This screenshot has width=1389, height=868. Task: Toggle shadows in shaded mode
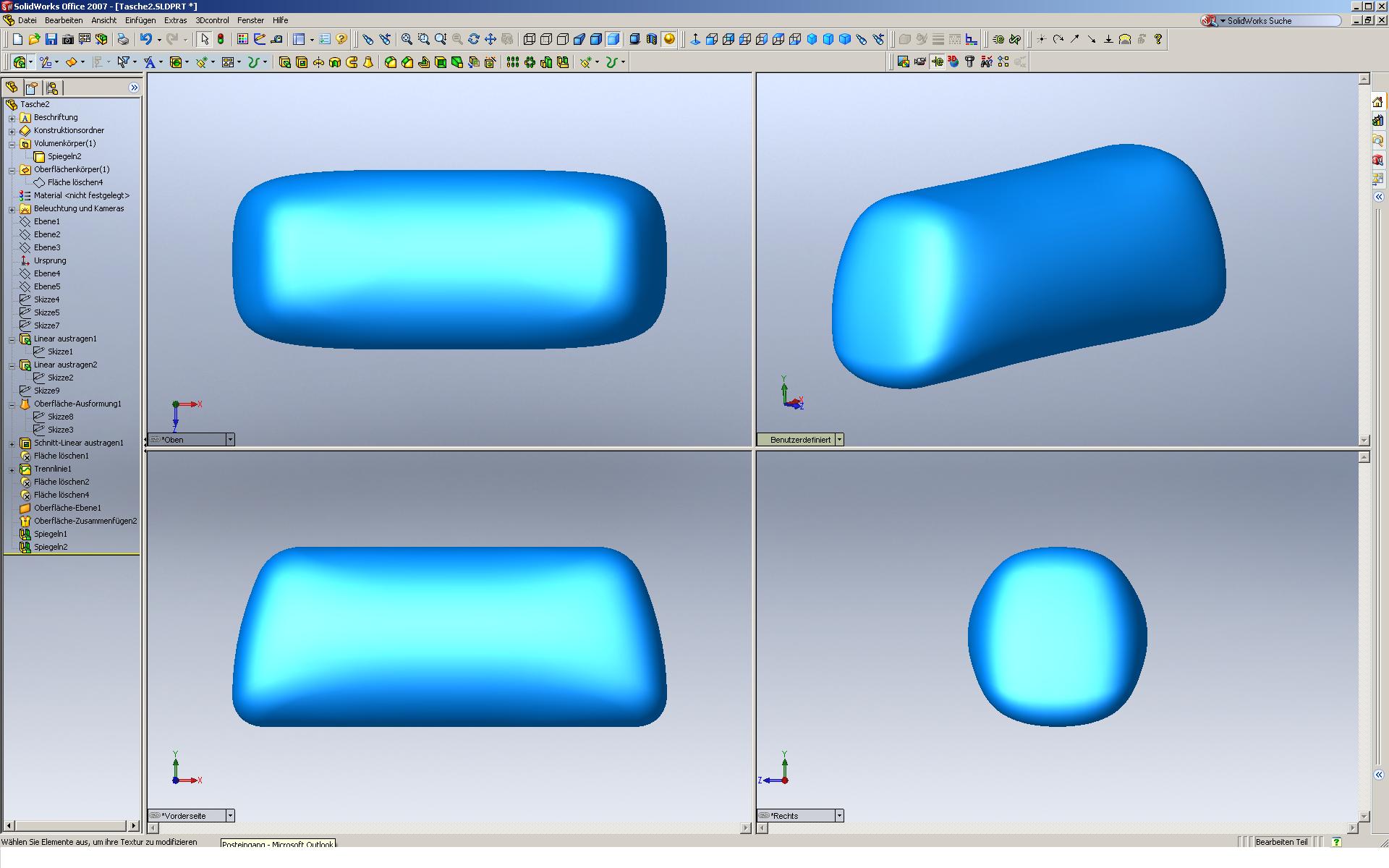click(x=634, y=39)
